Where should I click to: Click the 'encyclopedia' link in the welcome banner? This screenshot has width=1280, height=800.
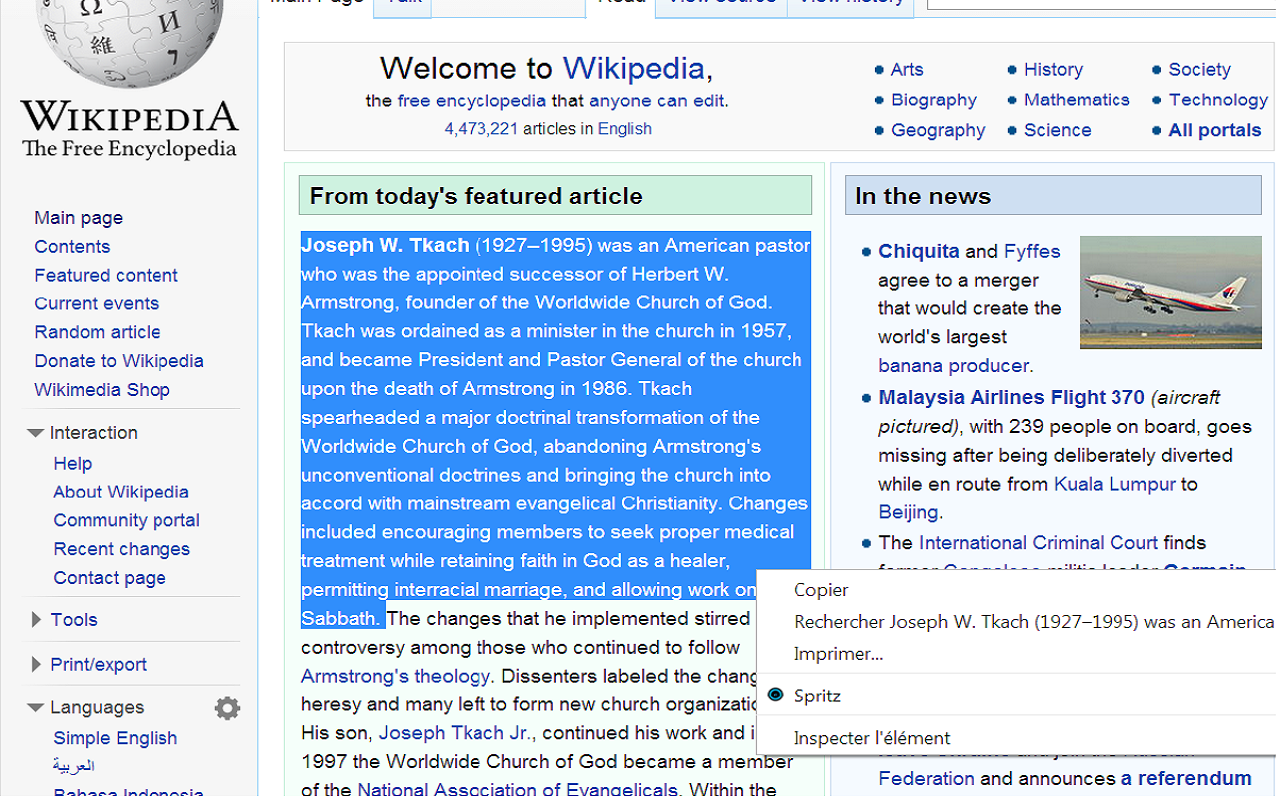(x=491, y=101)
